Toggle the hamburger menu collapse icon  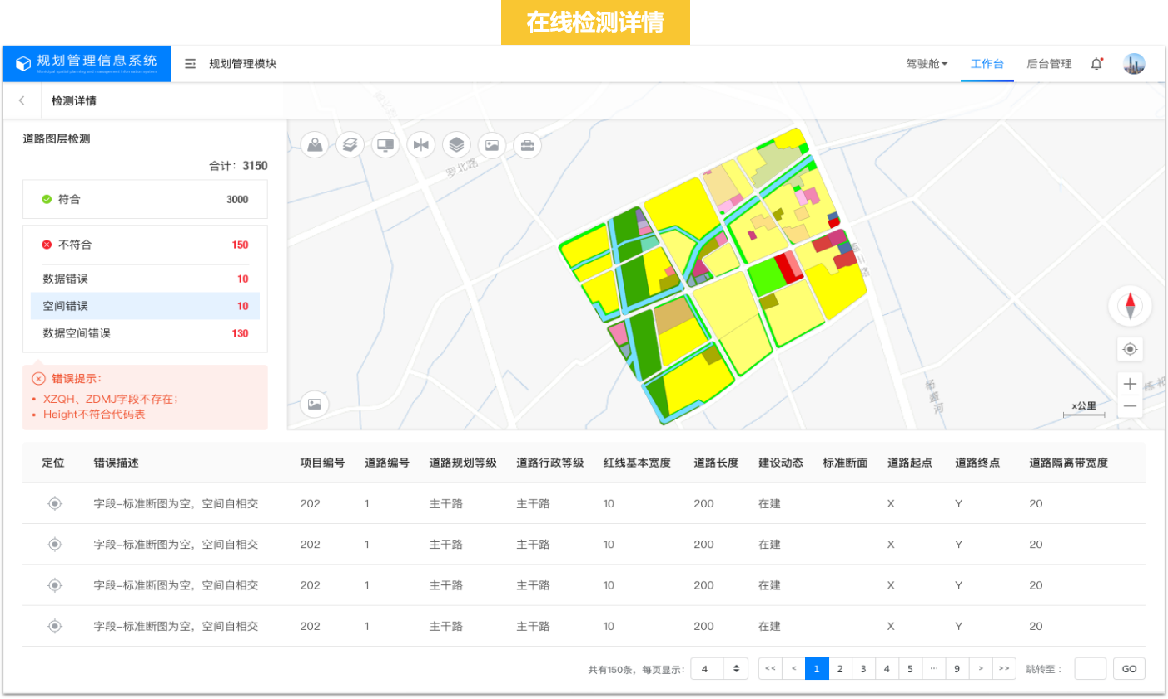[191, 64]
